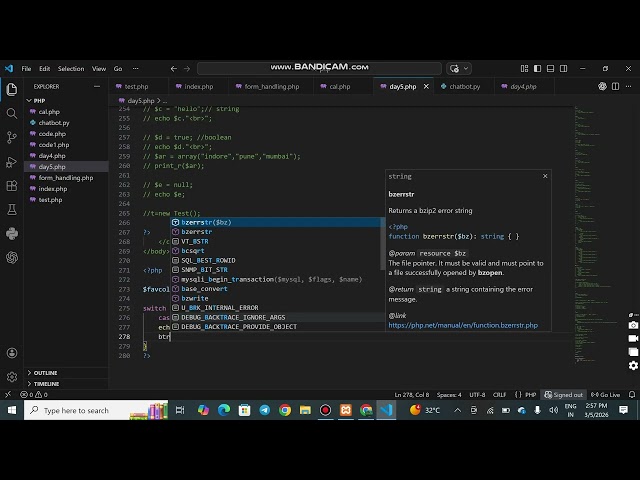Open the Run and Debug view
The width and height of the screenshot is (640, 480).
coord(12,162)
